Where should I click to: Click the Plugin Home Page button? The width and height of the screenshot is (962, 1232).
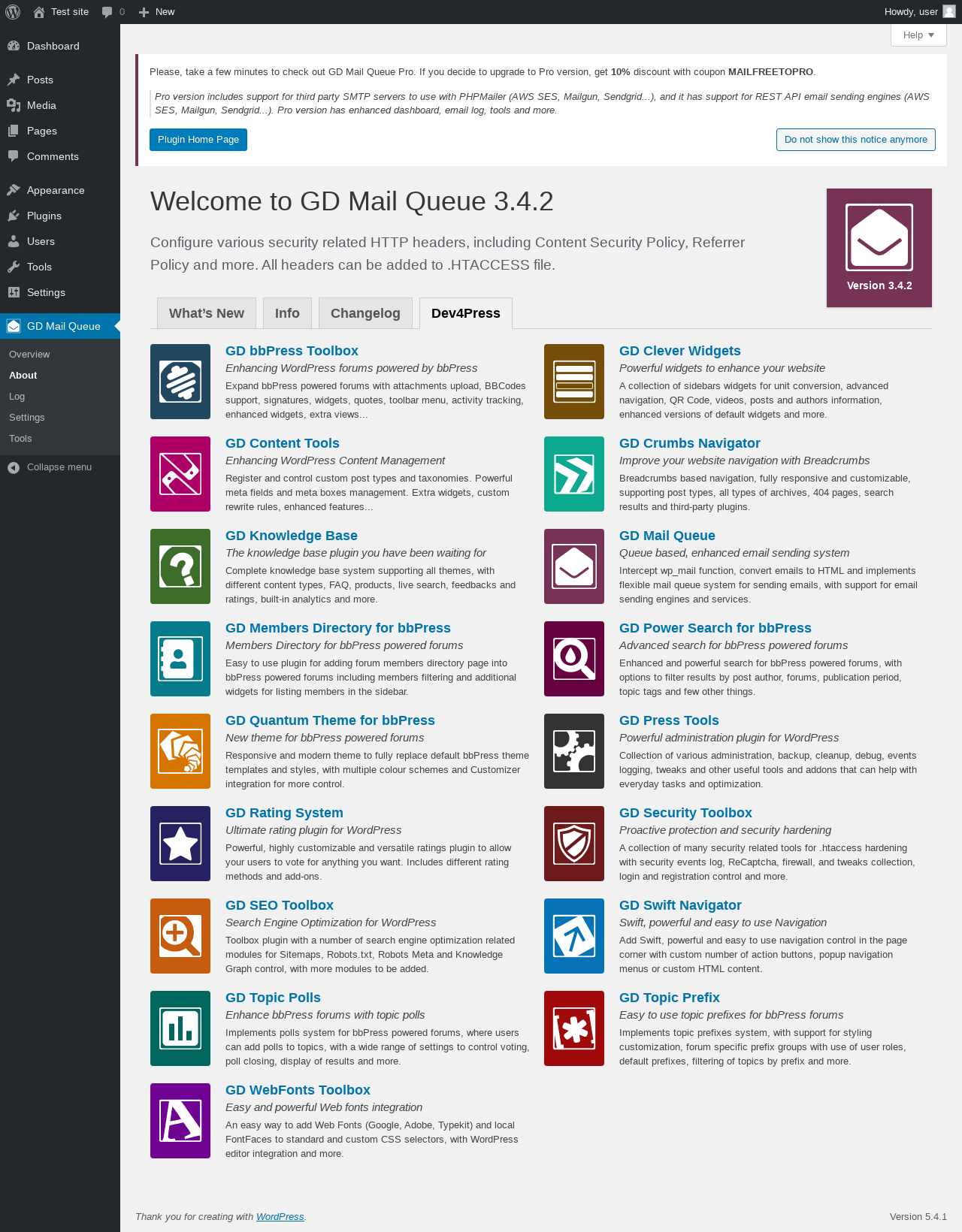[x=198, y=140]
